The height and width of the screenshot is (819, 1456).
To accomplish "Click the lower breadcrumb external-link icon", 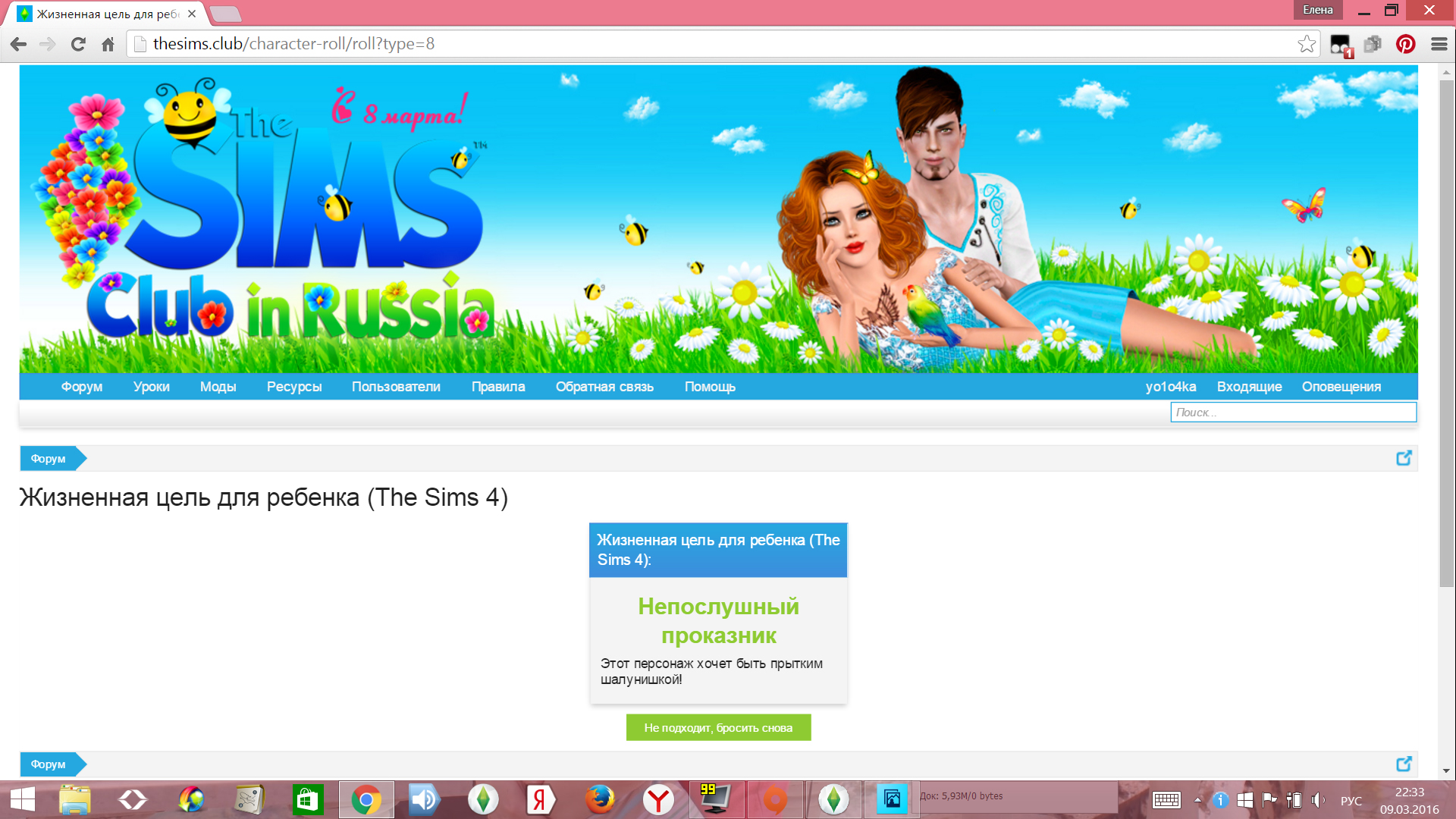I will coord(1404,764).
